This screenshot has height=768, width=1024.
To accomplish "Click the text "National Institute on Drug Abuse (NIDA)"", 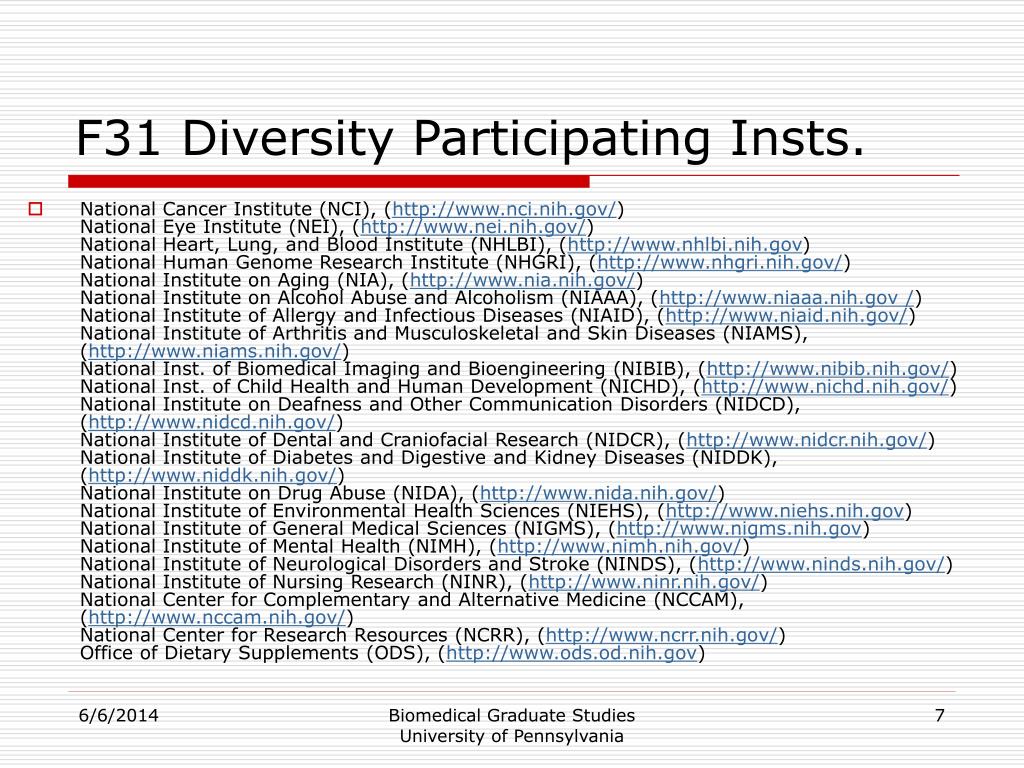I will 266,493.
